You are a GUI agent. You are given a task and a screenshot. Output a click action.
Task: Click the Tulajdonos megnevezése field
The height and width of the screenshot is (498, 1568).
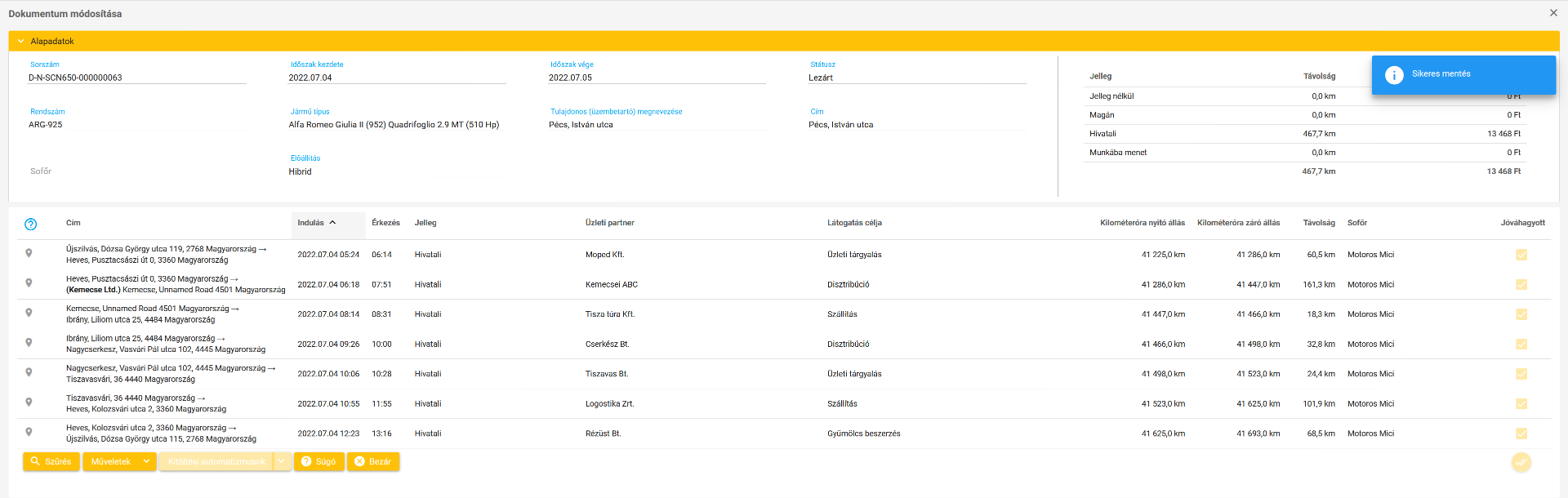click(657, 125)
